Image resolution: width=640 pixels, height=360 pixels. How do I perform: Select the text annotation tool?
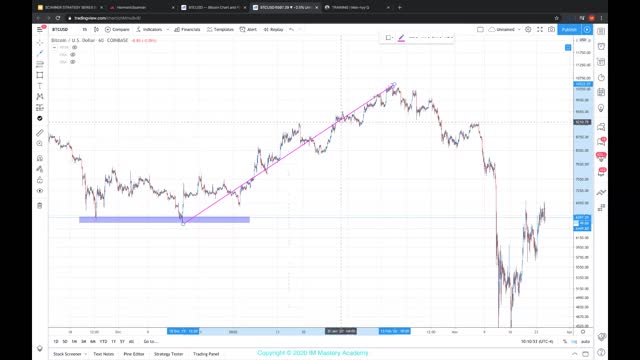[x=40, y=86]
